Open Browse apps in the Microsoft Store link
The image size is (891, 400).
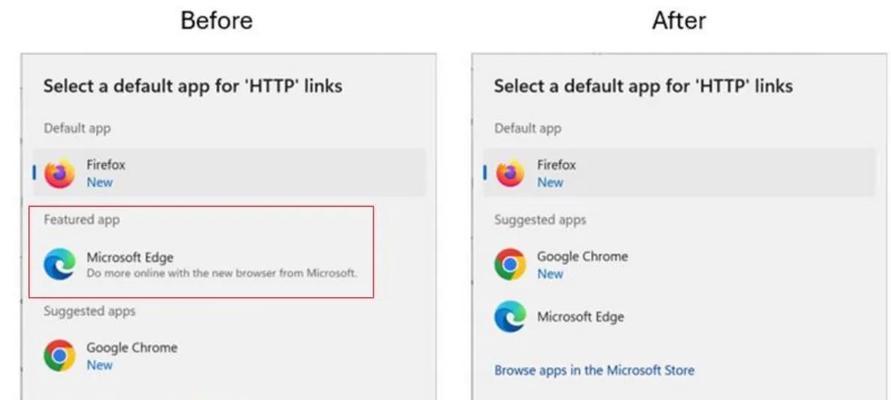(594, 370)
